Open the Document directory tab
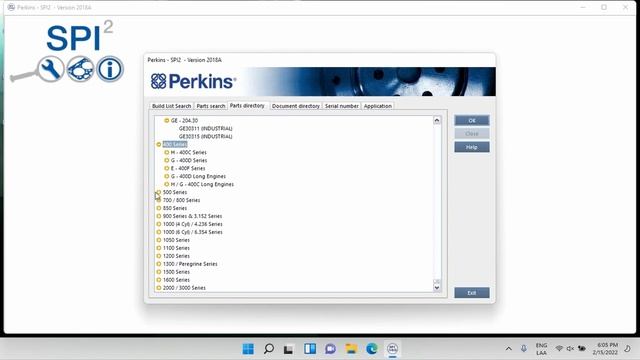This screenshot has width=640, height=360. (x=296, y=106)
